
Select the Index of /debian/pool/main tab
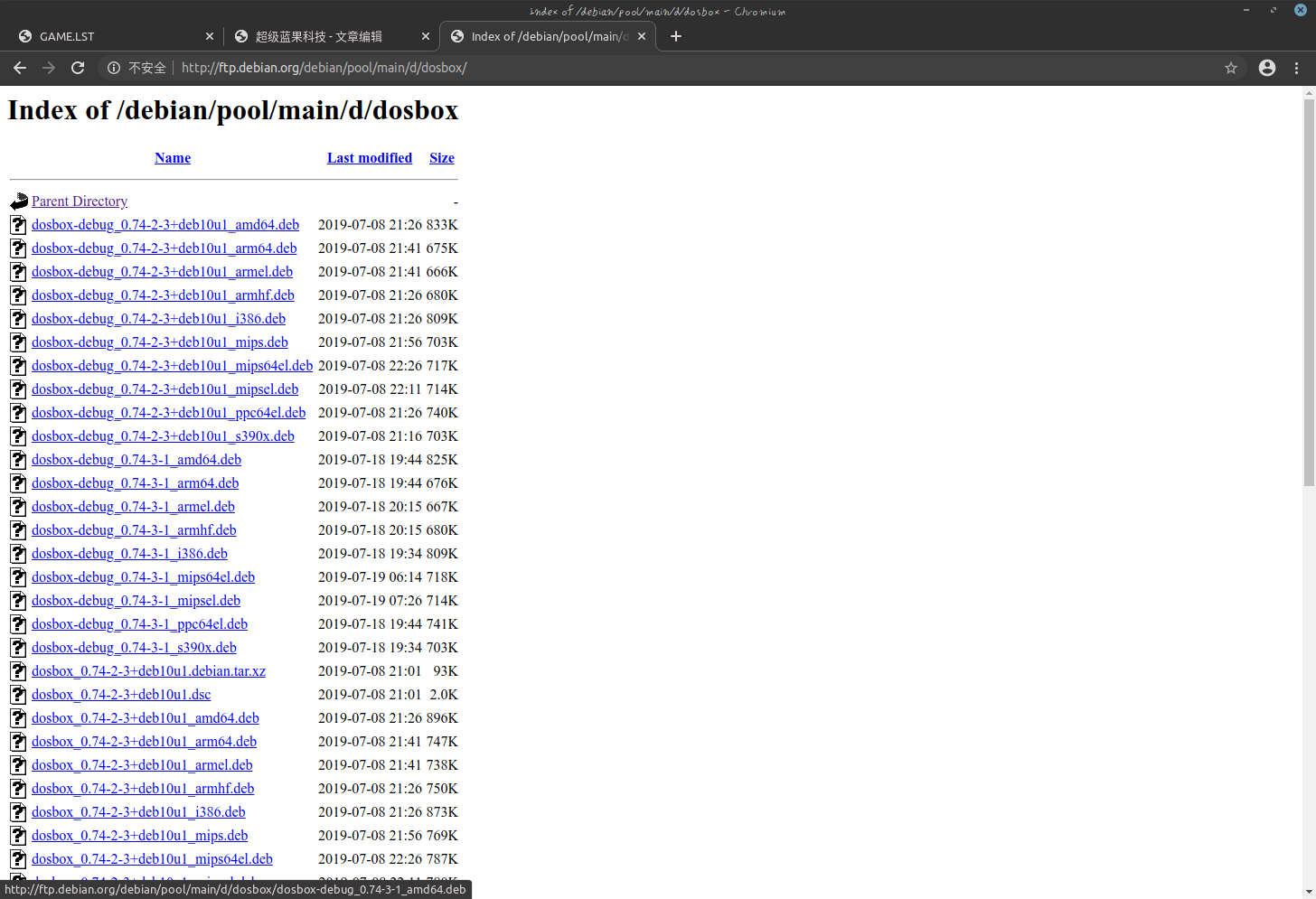(548, 36)
